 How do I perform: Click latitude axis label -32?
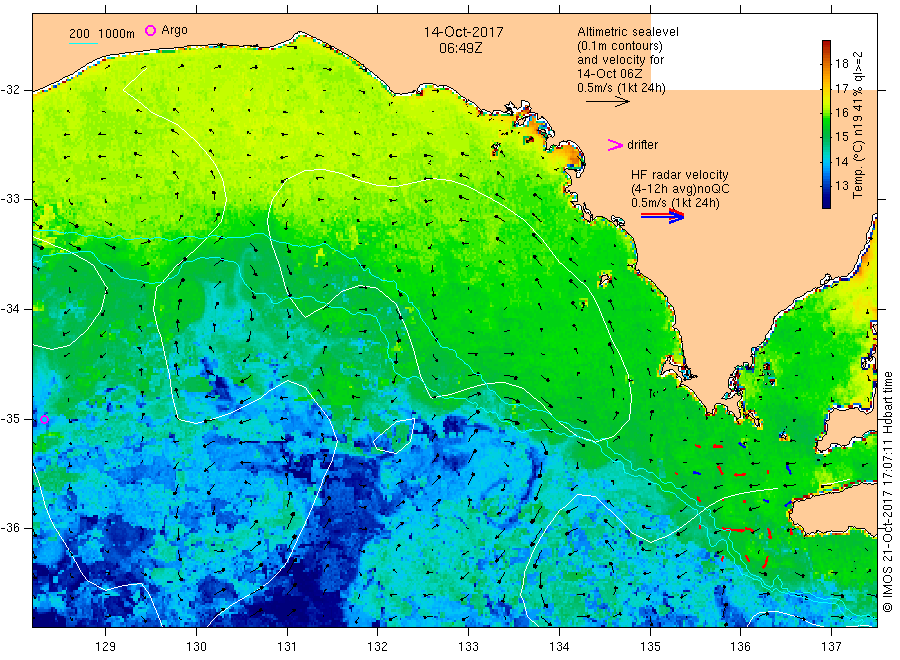10,90
